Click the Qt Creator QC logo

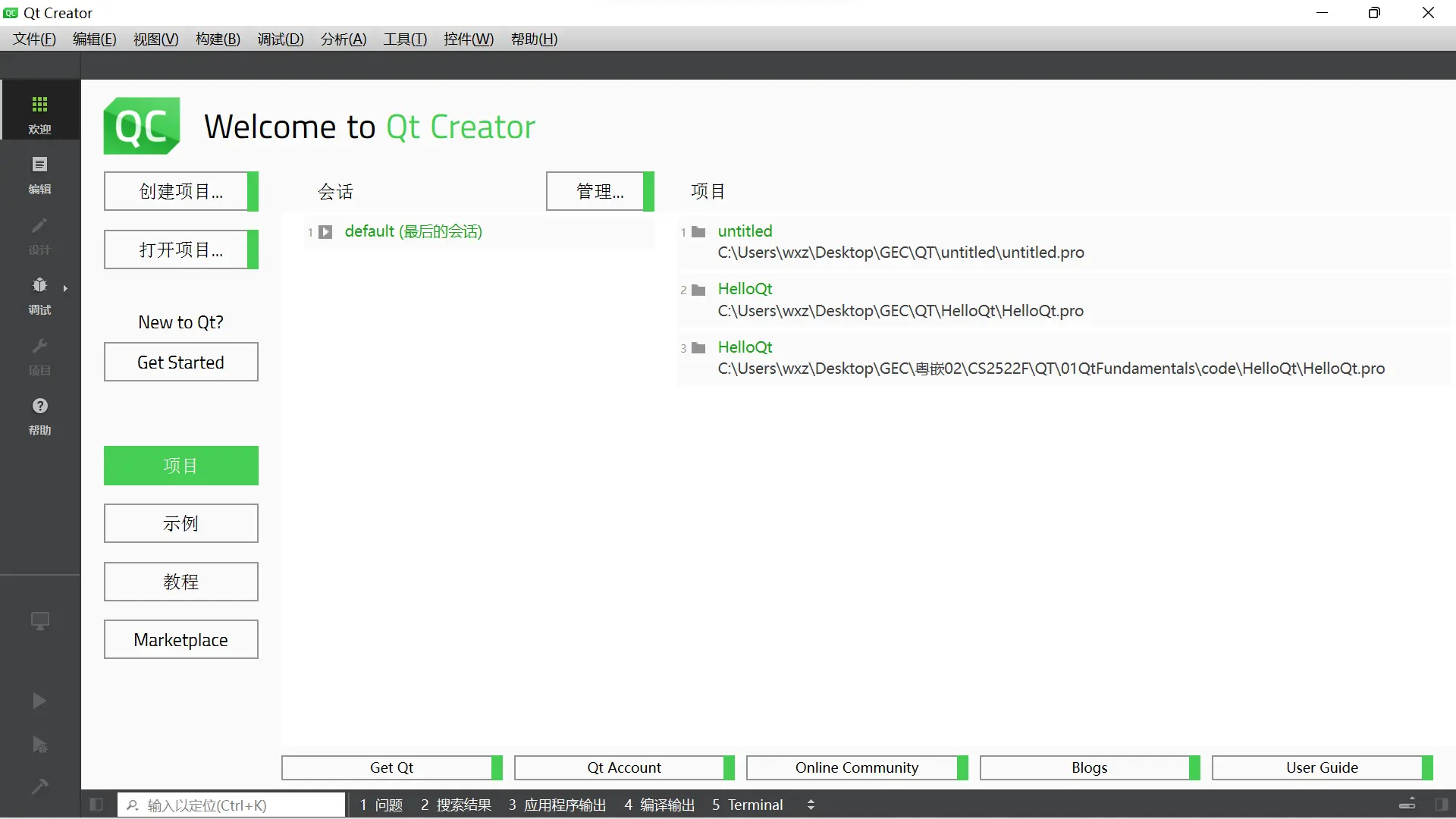pos(142,126)
